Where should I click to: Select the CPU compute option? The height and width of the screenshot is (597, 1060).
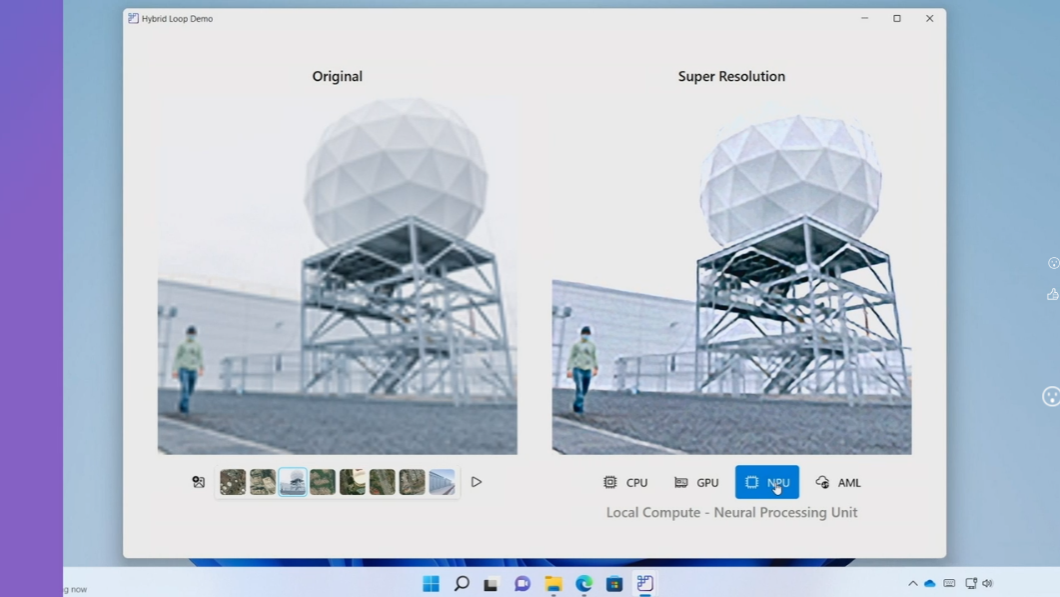[626, 482]
